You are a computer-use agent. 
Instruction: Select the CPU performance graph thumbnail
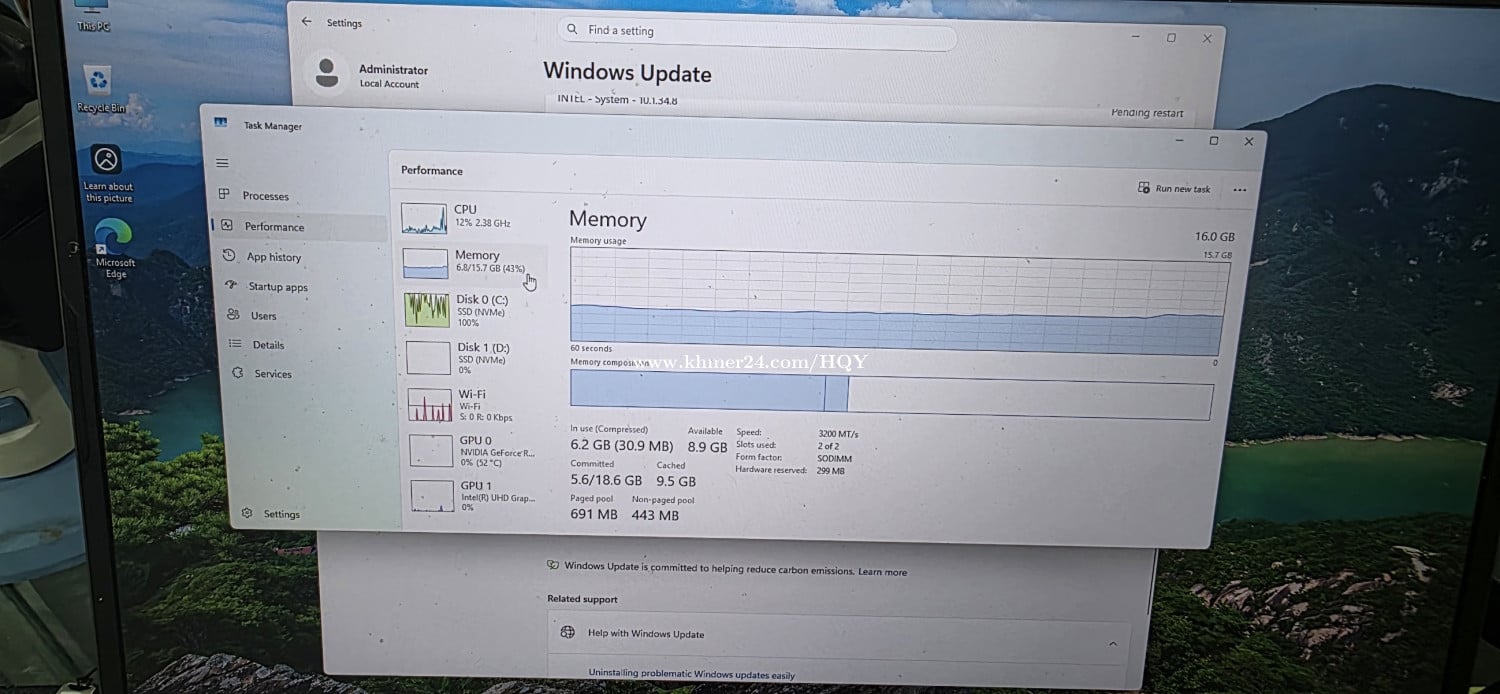pyautogui.click(x=424, y=218)
